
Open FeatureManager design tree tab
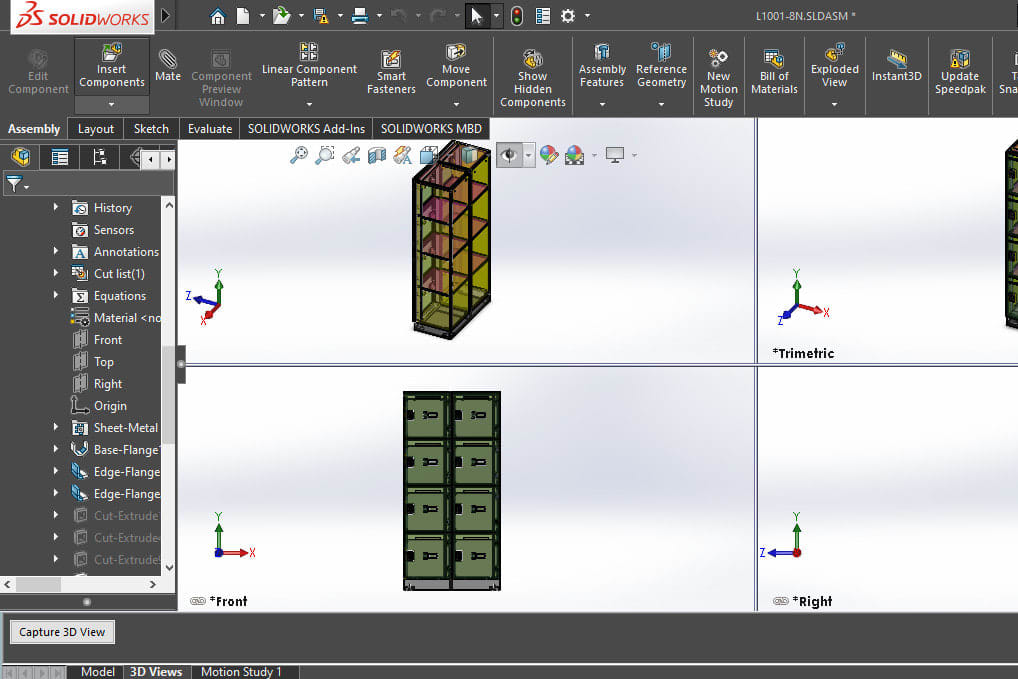(x=21, y=156)
